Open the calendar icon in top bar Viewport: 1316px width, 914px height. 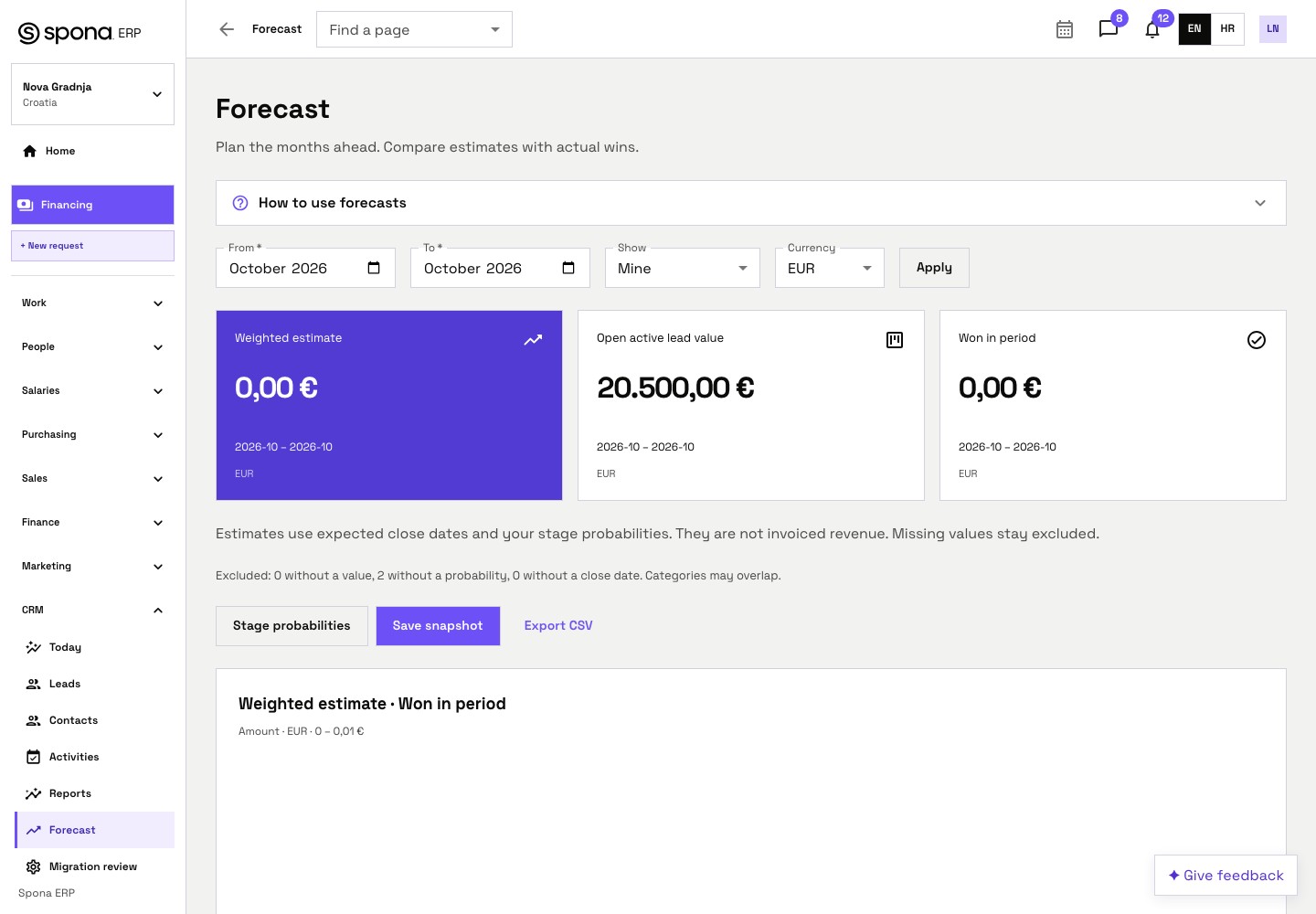click(x=1065, y=29)
